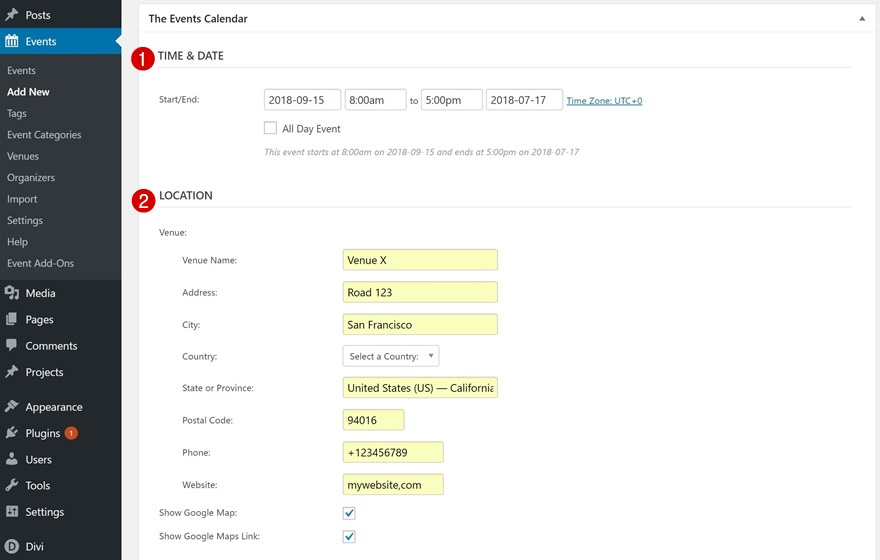Viewport: 880px width, 560px height.
Task: Click the Pages icon in sidebar
Action: point(12,320)
